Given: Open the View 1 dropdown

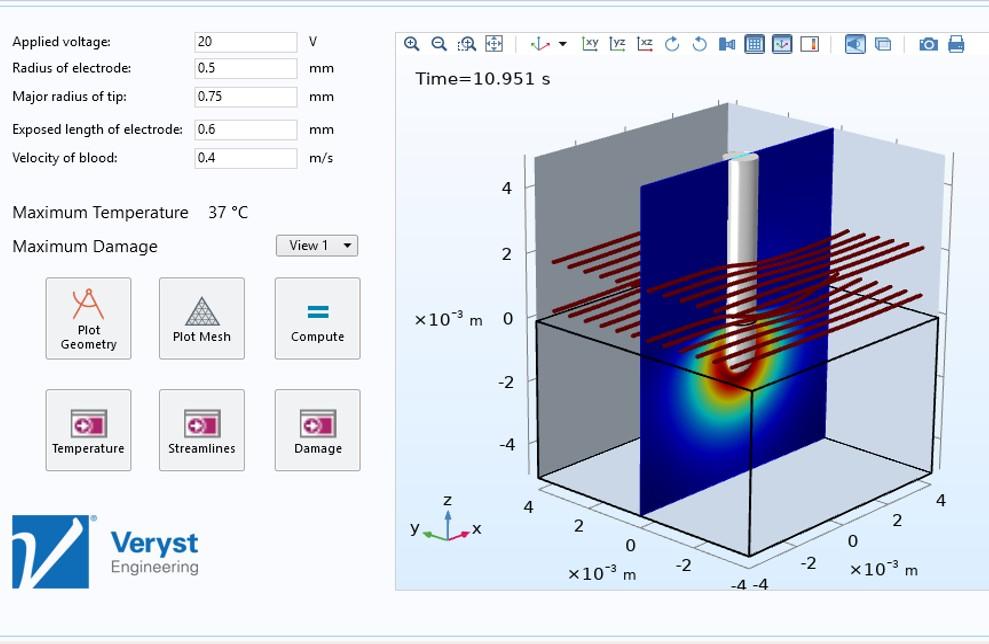Looking at the screenshot, I should 317,245.
